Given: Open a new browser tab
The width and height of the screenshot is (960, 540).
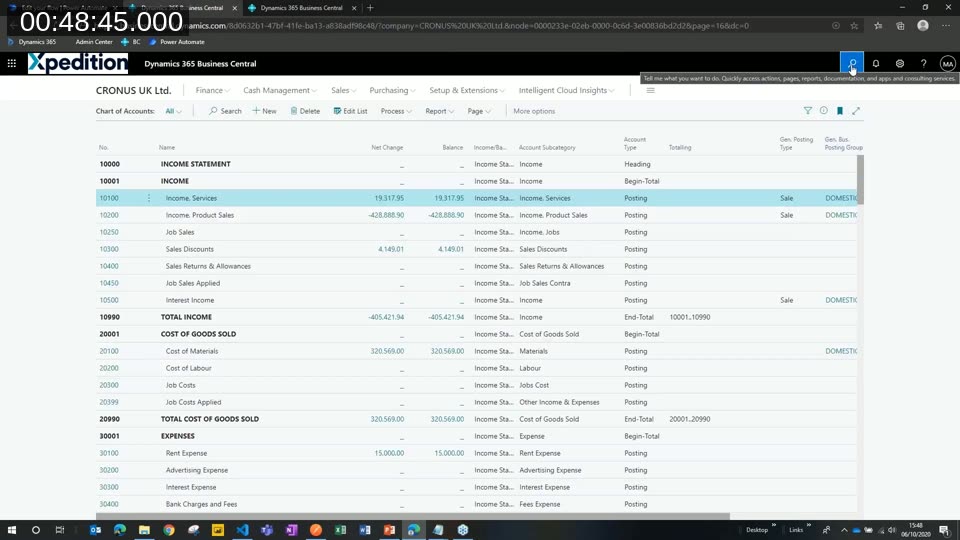Looking at the screenshot, I should tap(370, 8).
